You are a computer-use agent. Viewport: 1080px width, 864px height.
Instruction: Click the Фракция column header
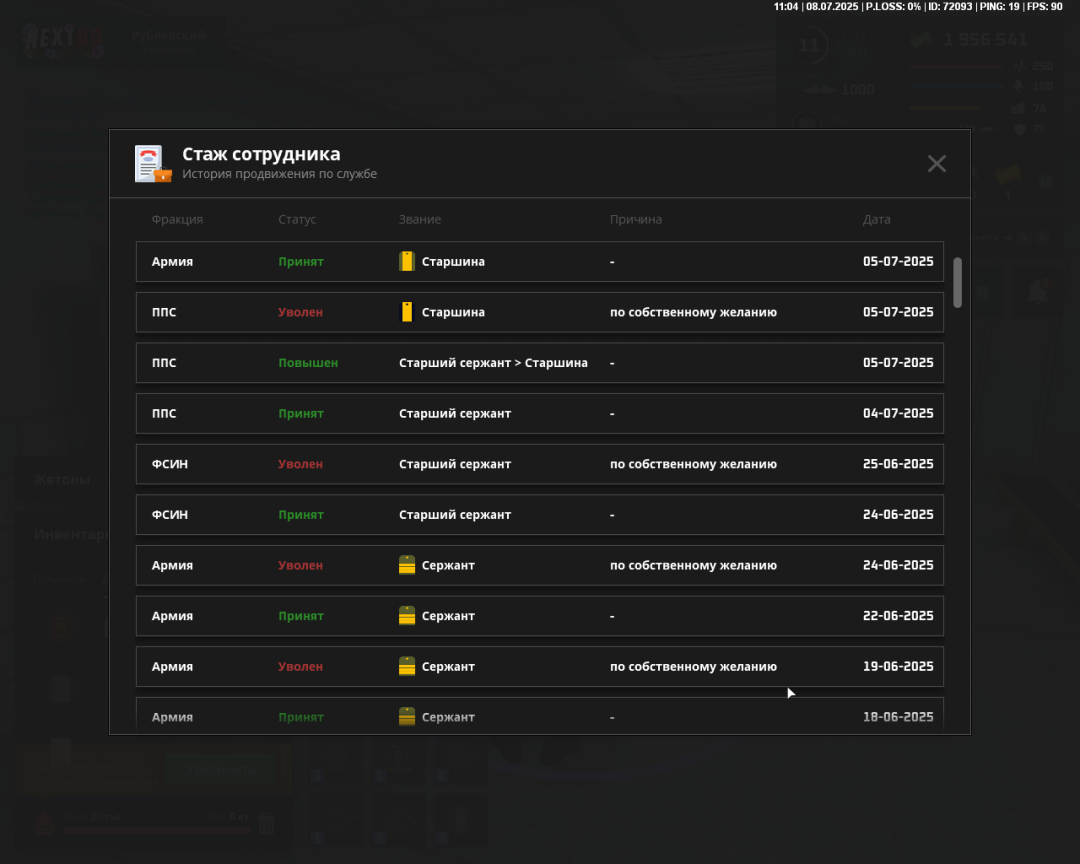pyautogui.click(x=177, y=219)
